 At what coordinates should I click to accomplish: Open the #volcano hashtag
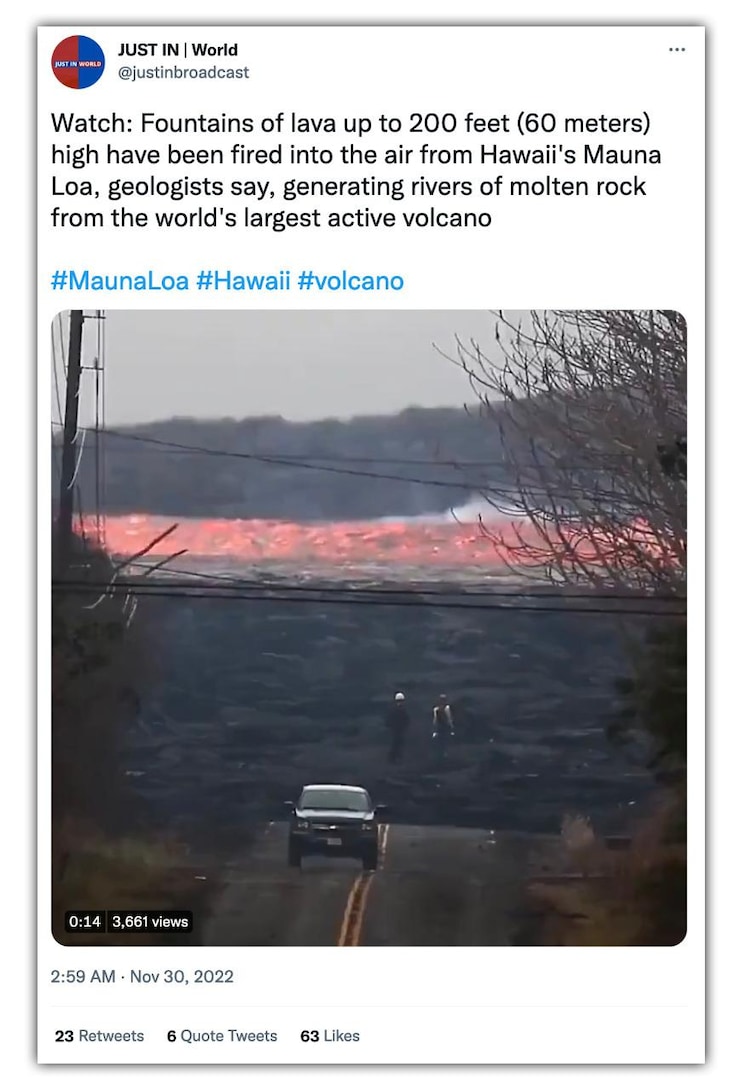click(350, 281)
